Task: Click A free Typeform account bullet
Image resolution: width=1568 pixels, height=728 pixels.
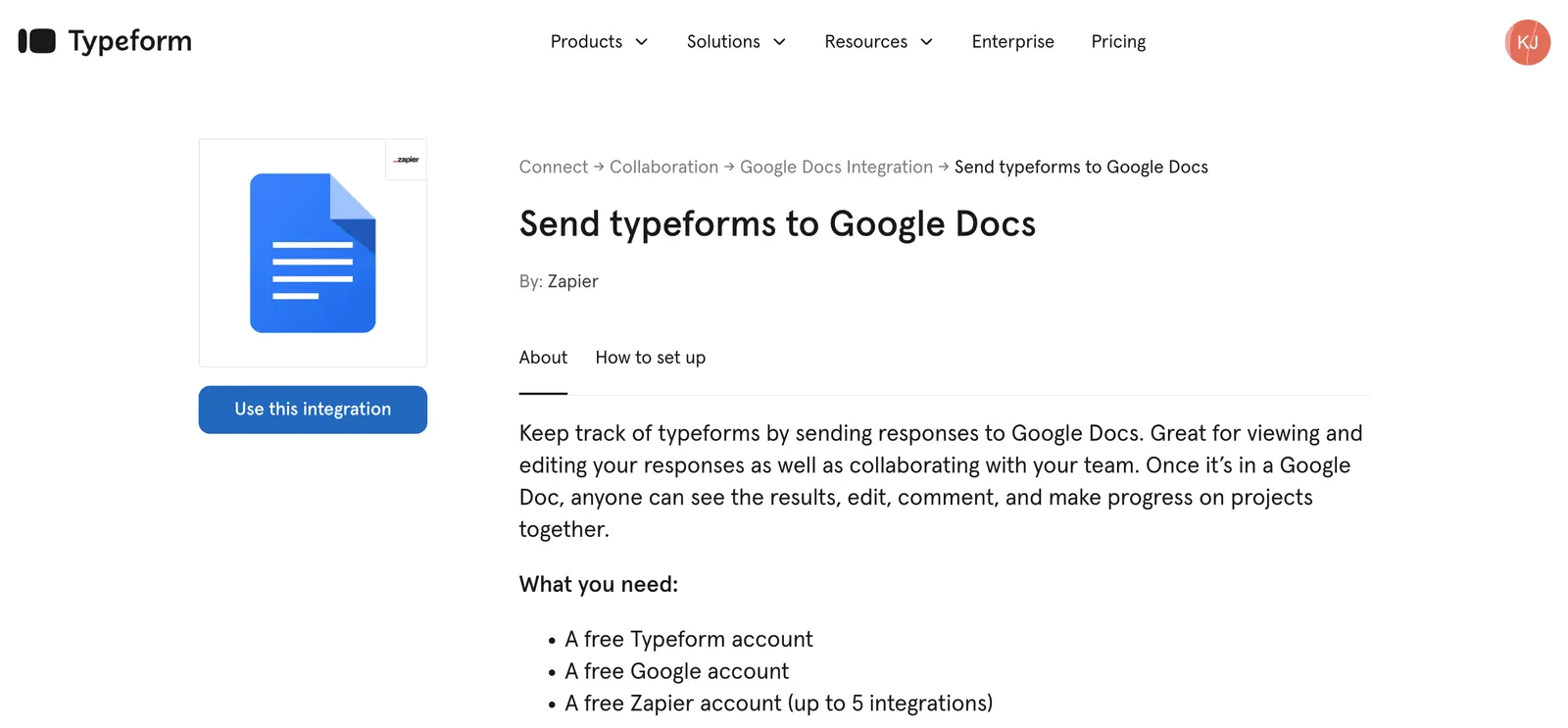Action: click(689, 640)
